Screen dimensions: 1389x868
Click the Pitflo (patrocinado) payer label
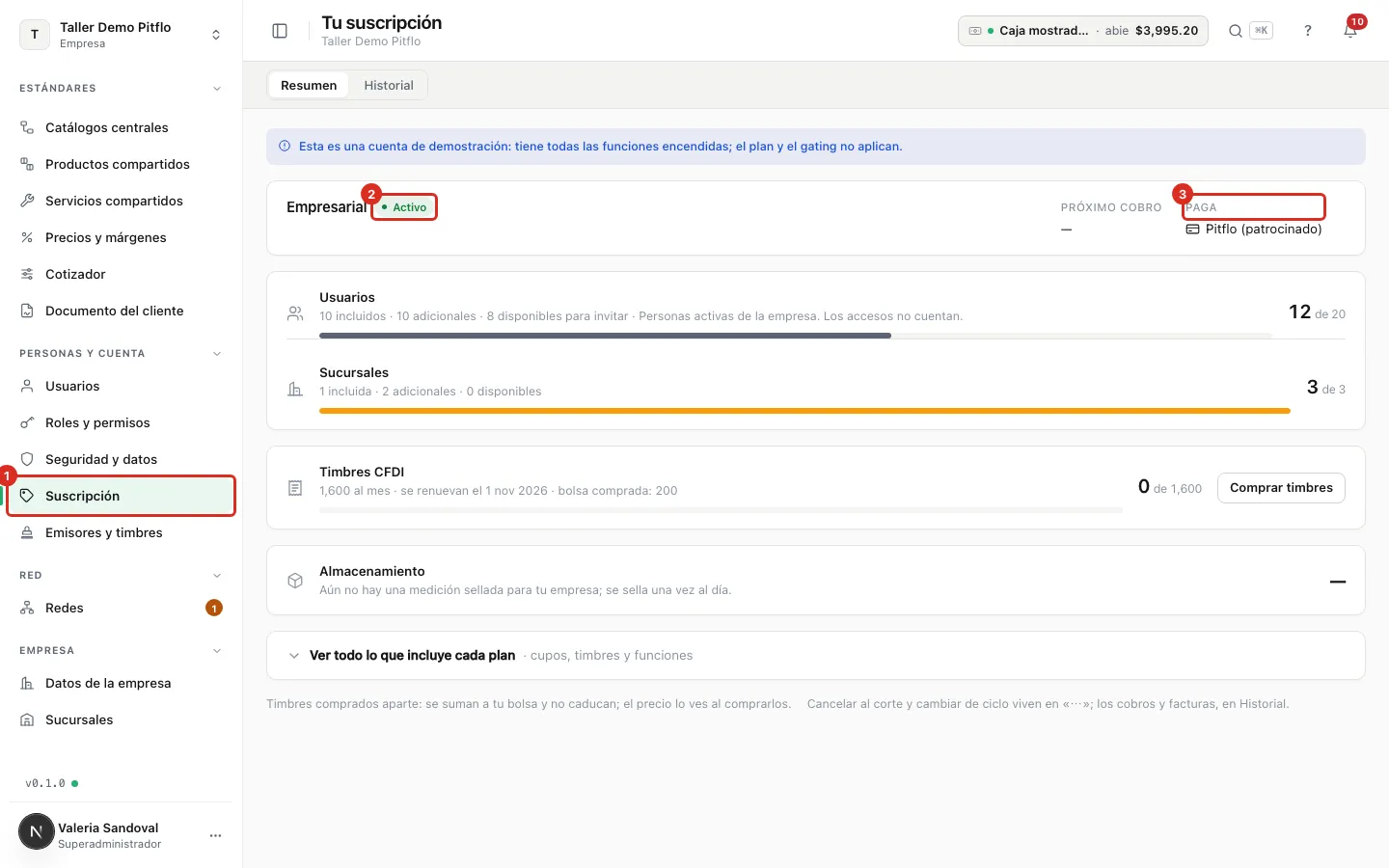tap(1254, 230)
